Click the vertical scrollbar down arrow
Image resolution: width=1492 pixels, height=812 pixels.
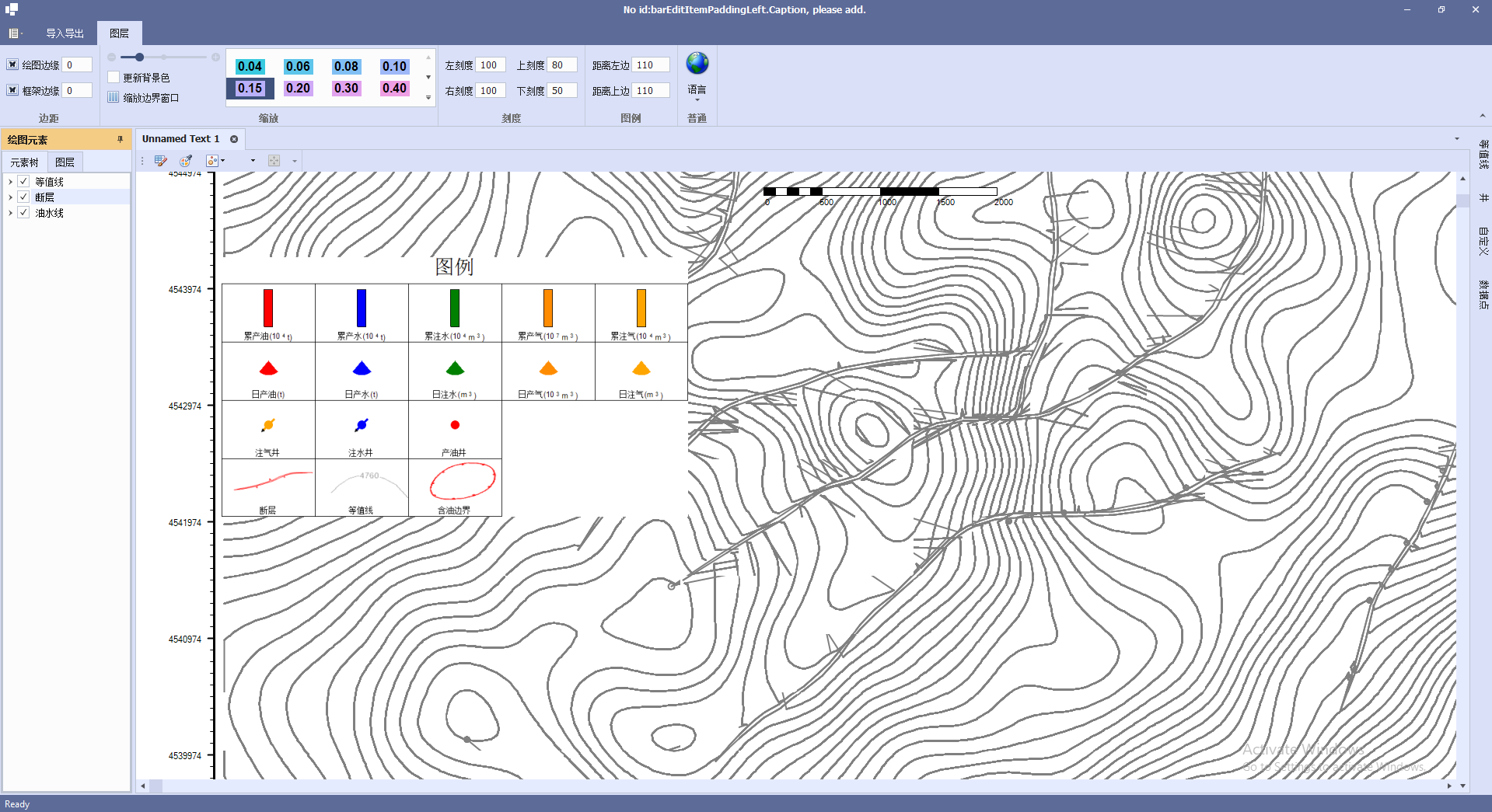click(x=1462, y=786)
